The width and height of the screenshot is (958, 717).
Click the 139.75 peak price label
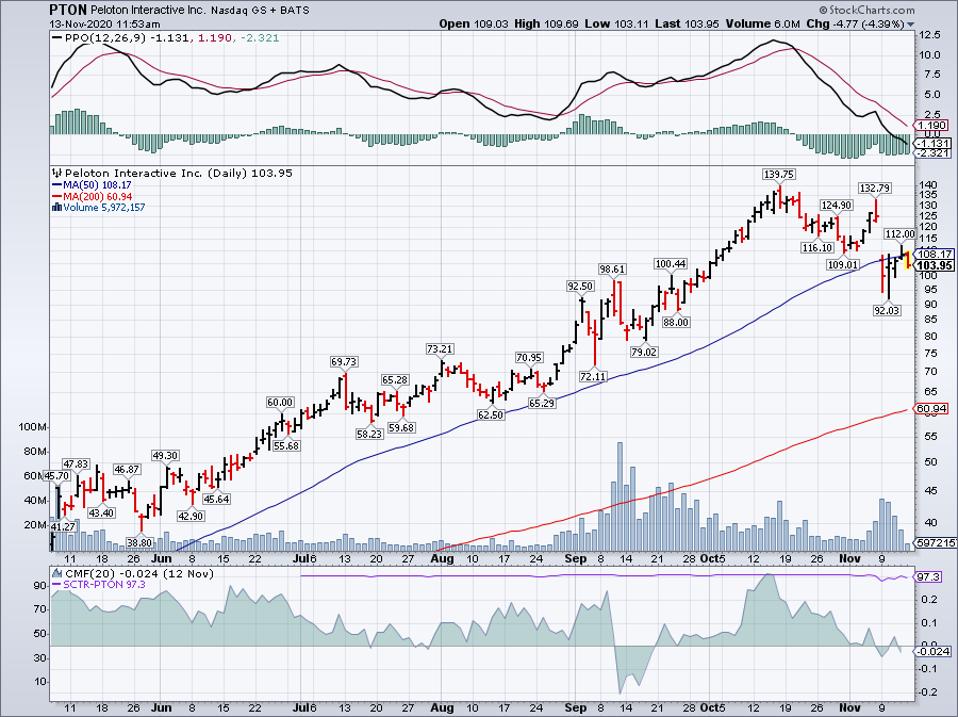tap(778, 175)
